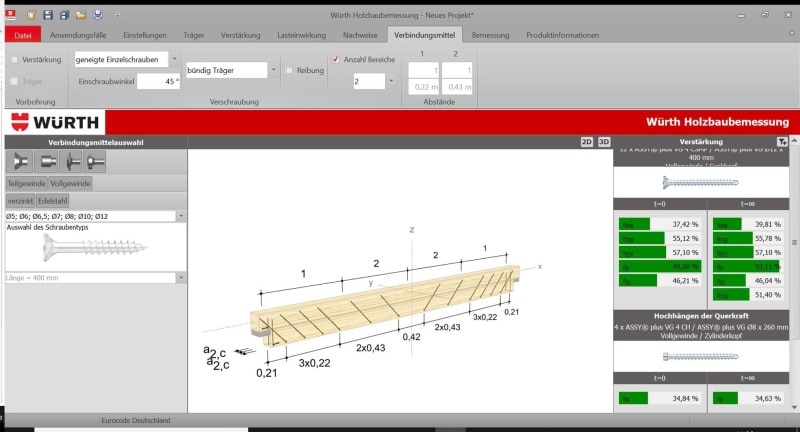Screen dimensions: 800x432
Task: Click the Auswahl des Schraubentyps screw image
Action: (x=95, y=248)
